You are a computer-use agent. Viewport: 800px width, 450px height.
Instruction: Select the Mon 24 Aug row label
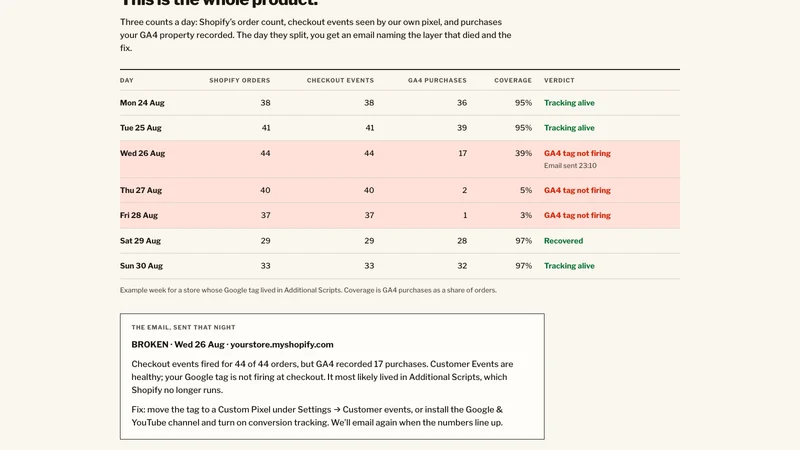coord(142,103)
